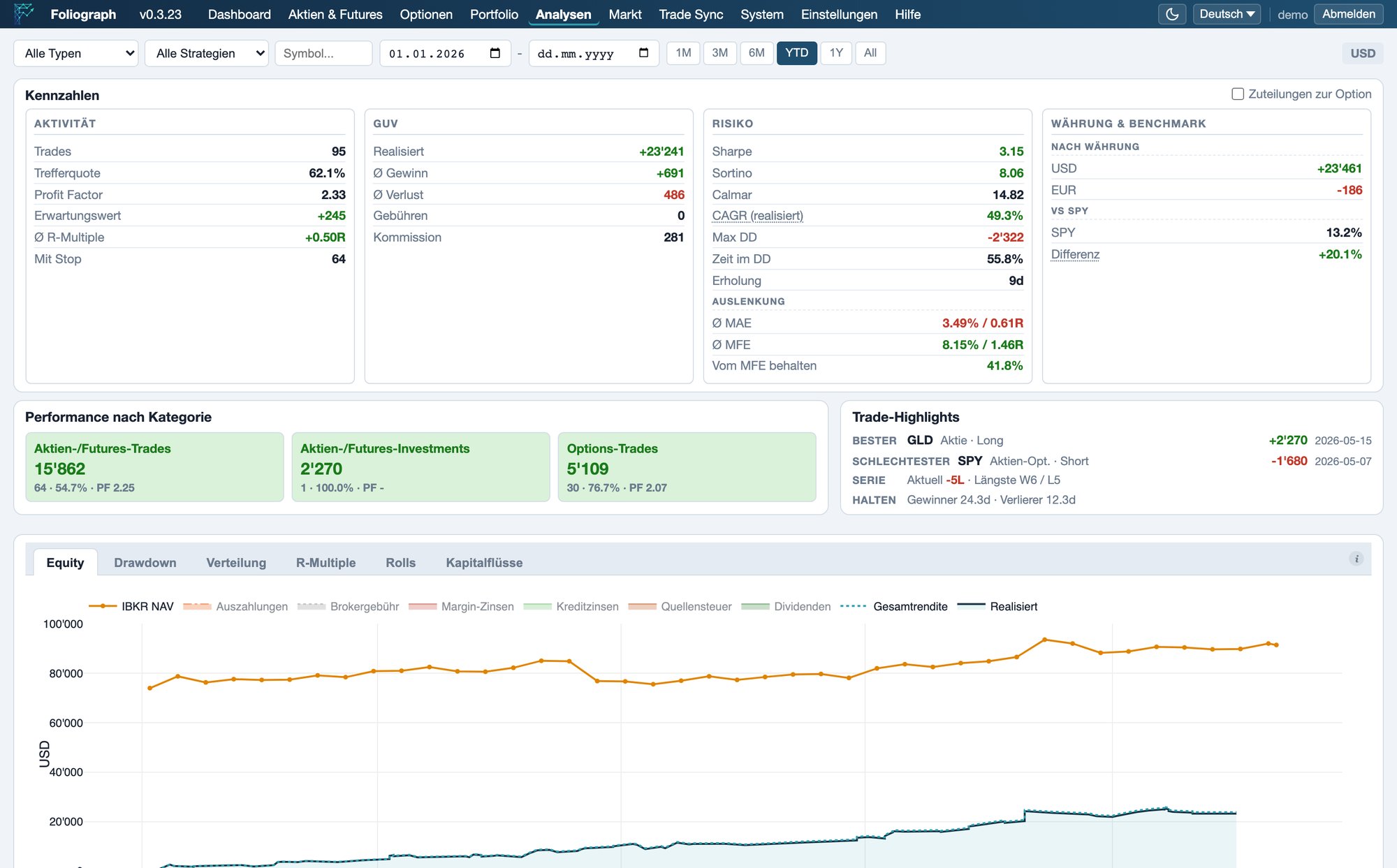Select the 3M range button
Viewport: 1397px width, 868px height.
coord(720,53)
